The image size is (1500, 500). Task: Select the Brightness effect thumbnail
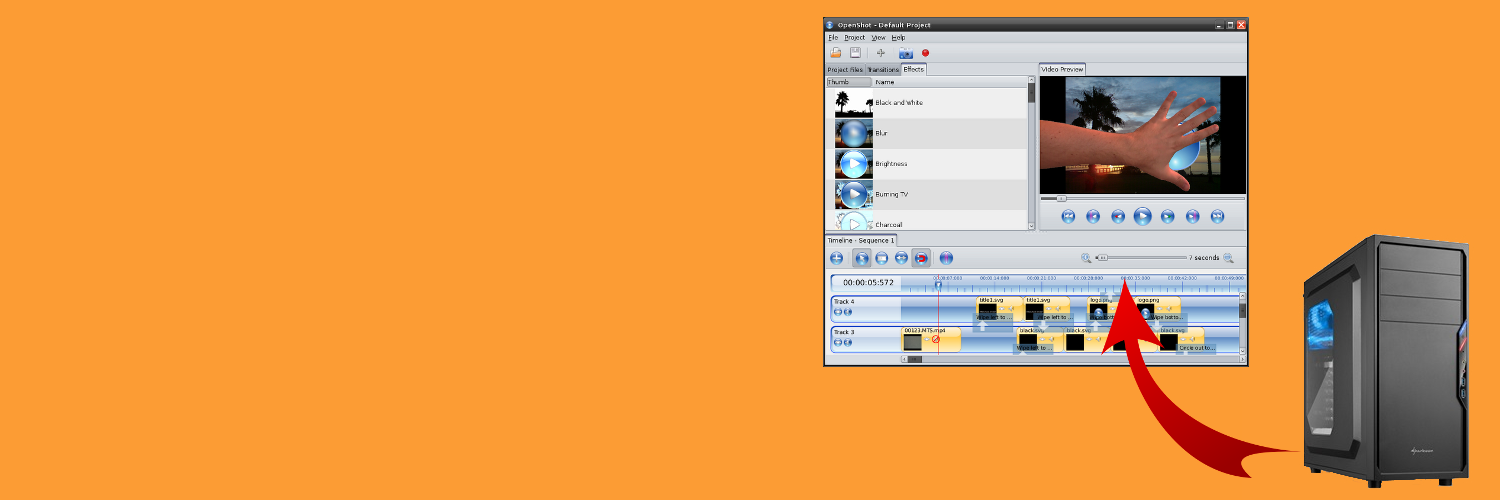pos(854,164)
